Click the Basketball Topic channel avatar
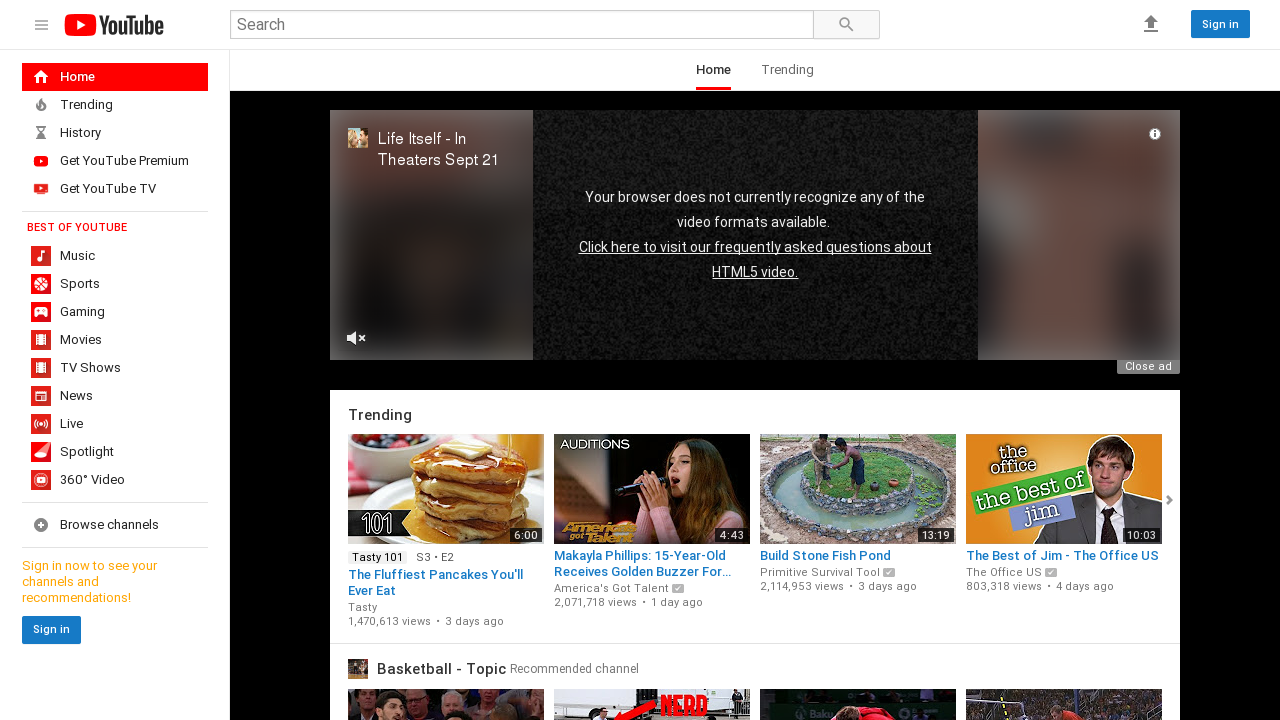Image resolution: width=1280 pixels, height=720 pixels. pos(358,669)
